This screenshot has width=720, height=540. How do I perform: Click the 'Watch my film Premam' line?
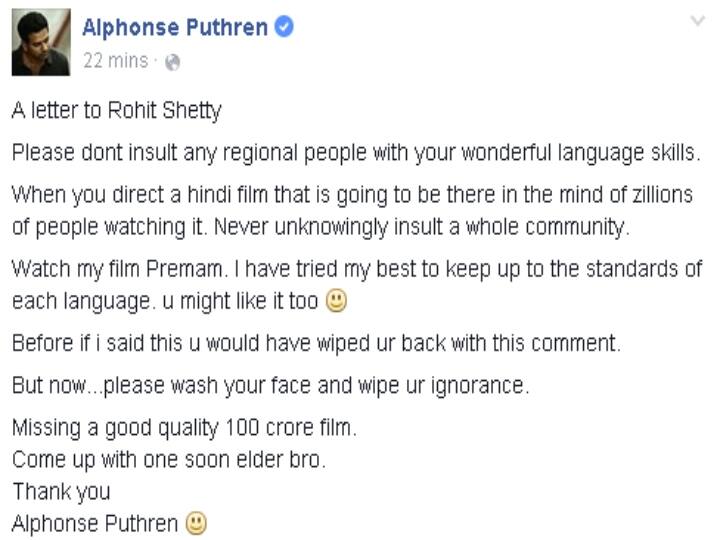tap(357, 270)
